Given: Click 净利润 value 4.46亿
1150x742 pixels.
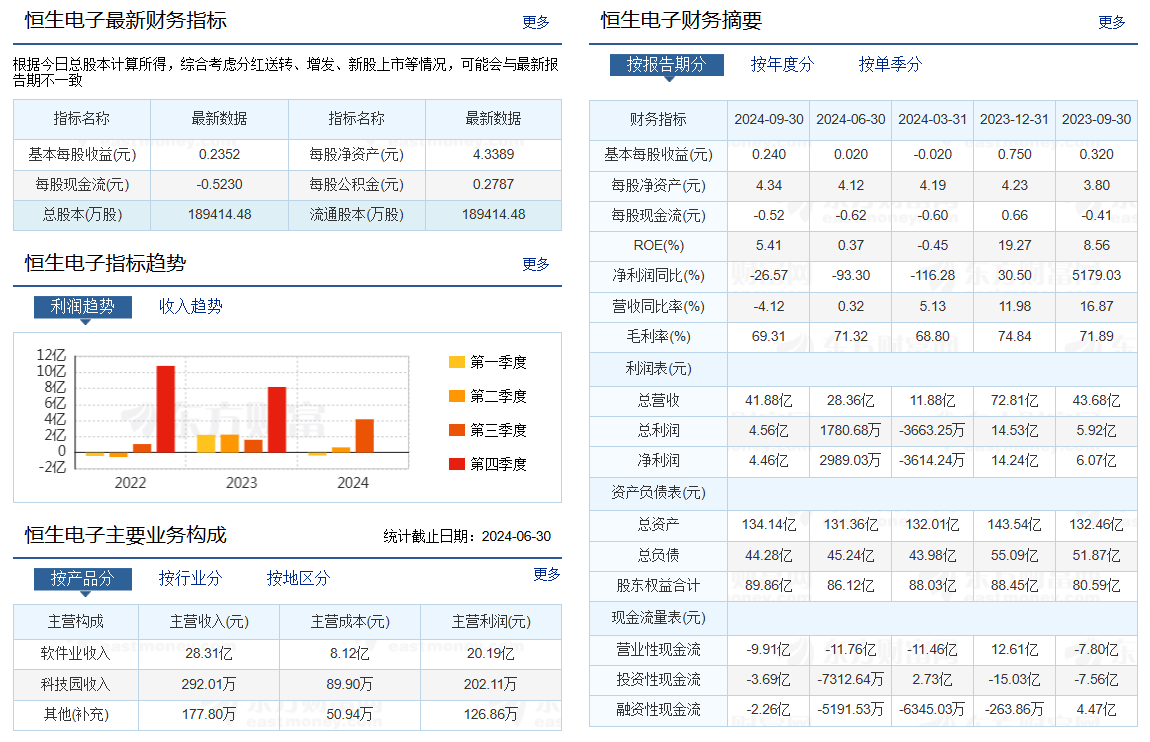Looking at the screenshot, I should click(x=769, y=461).
